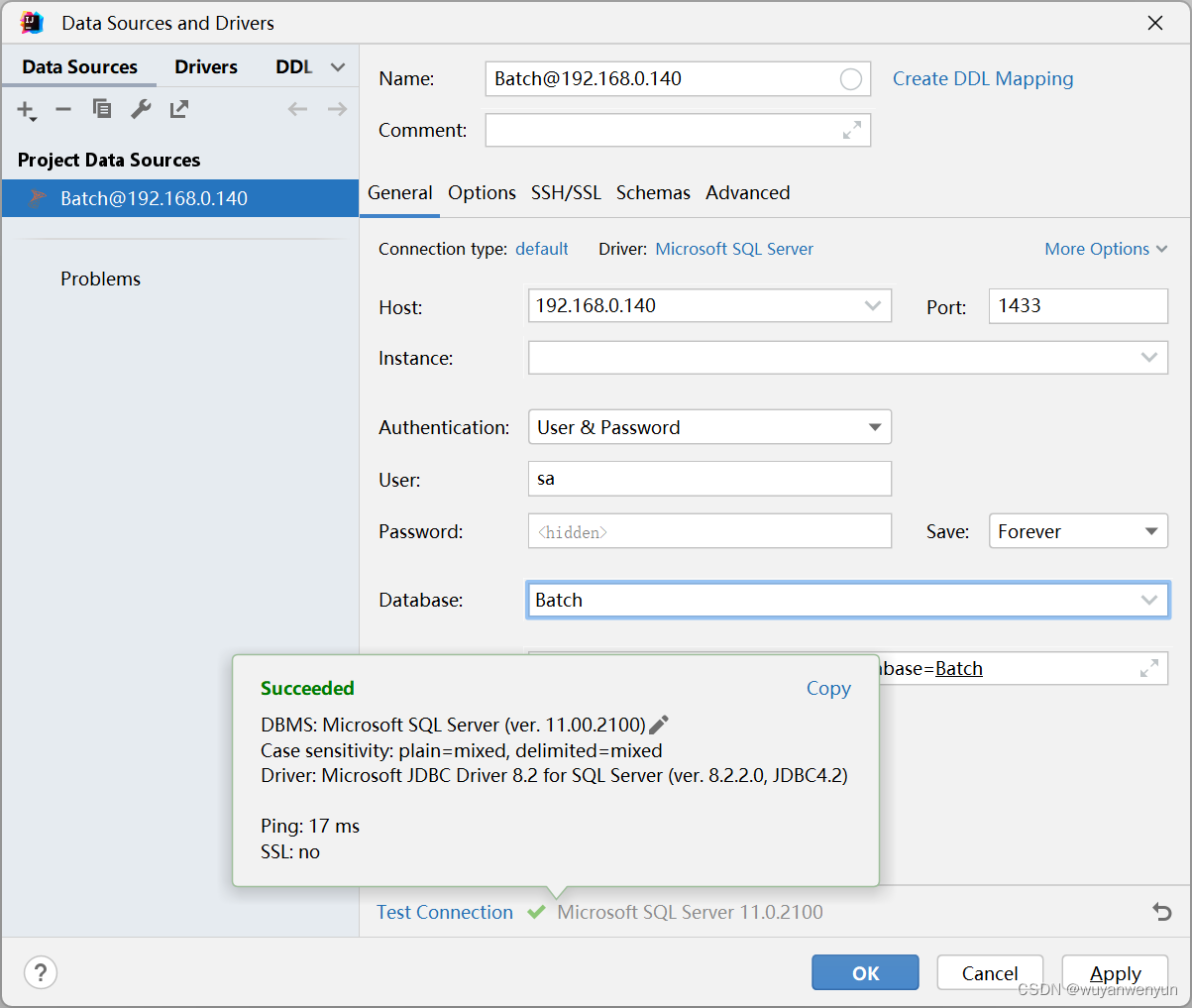Navigate forward with right arrow icon

(337, 109)
